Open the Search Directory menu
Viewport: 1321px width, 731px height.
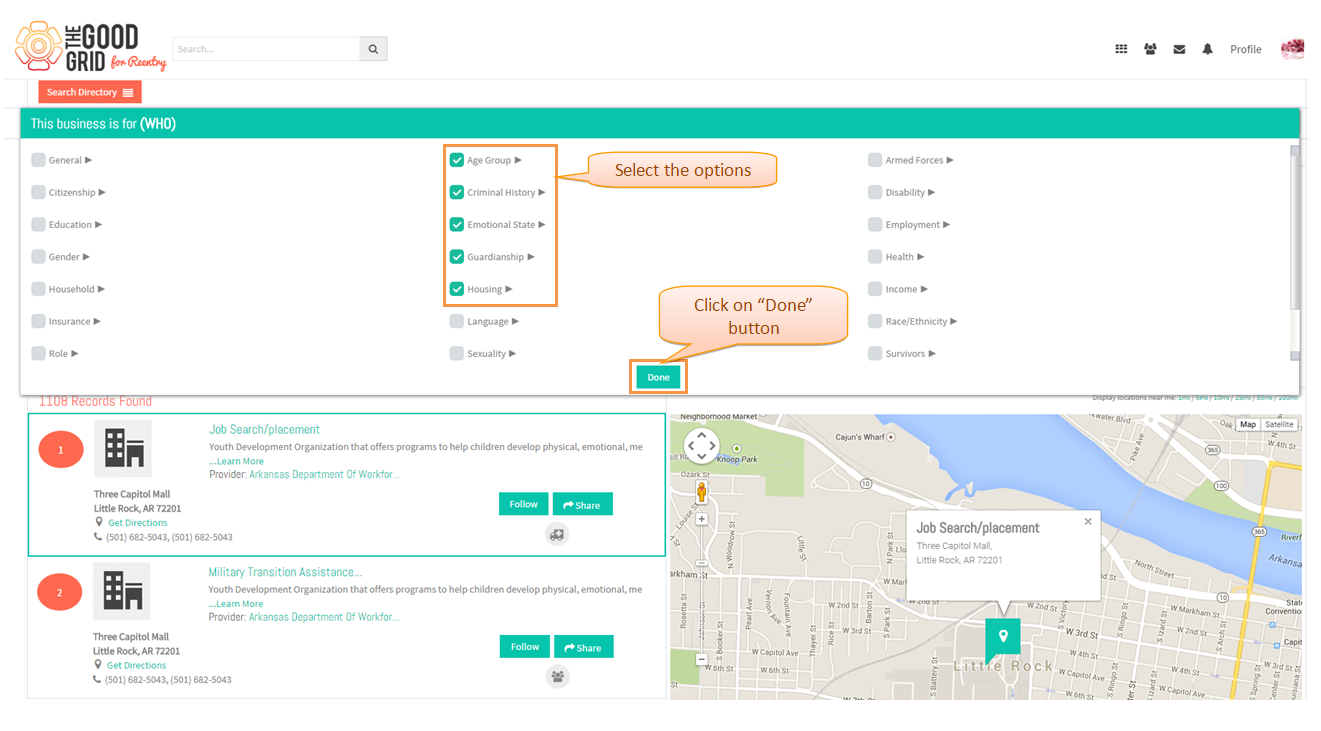point(90,92)
